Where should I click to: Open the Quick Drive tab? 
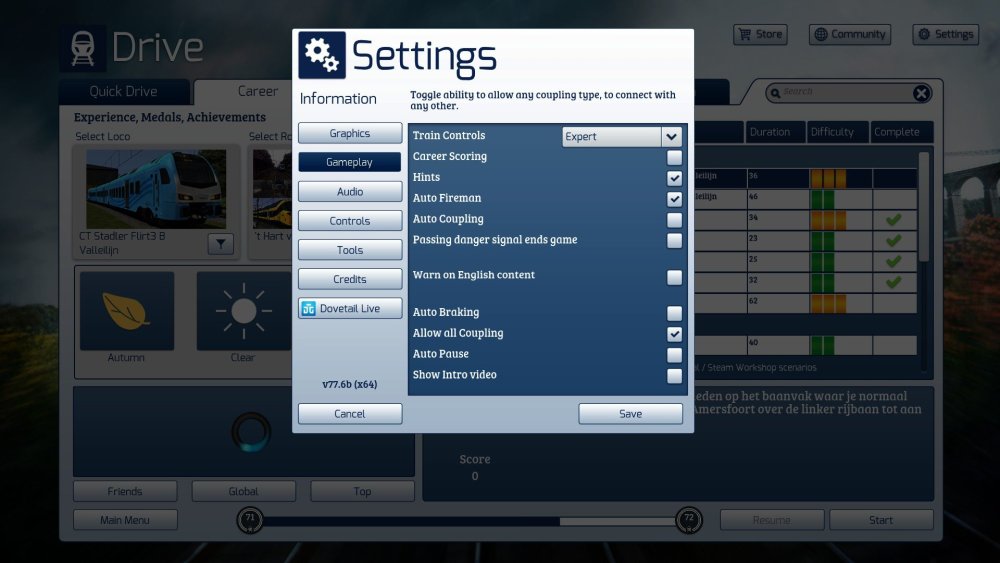pos(123,92)
